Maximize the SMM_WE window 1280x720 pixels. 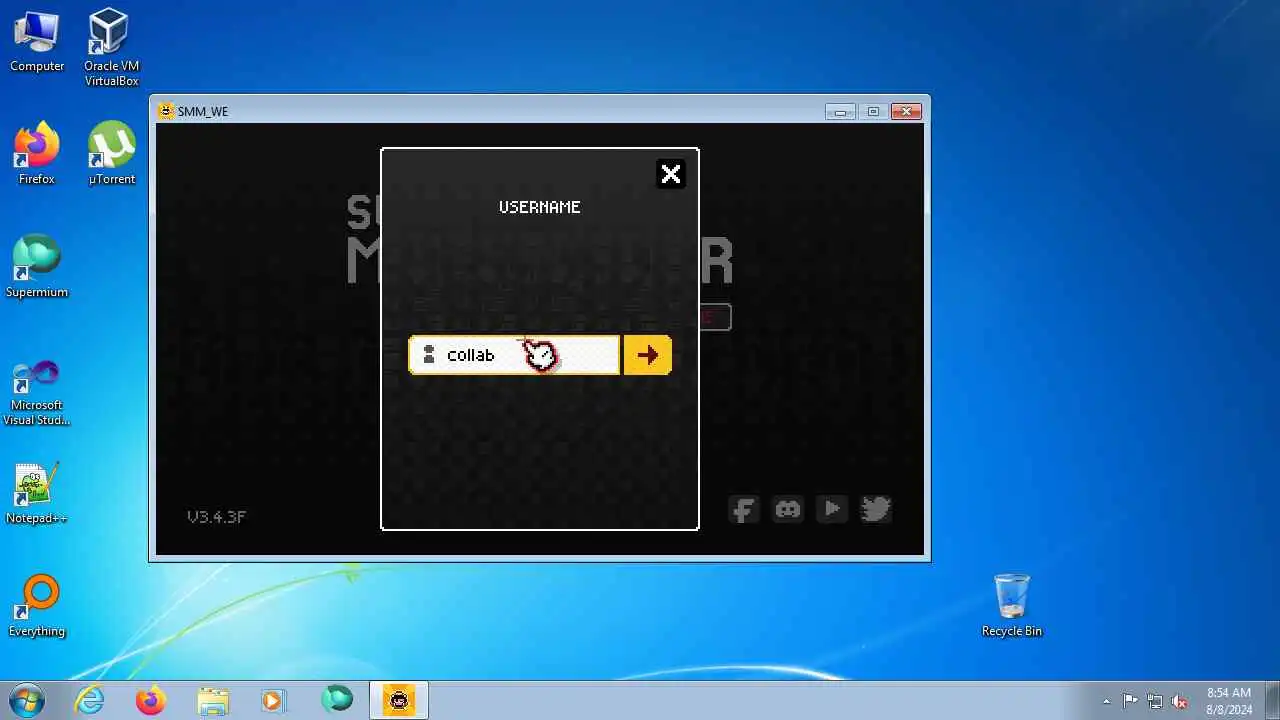873,111
